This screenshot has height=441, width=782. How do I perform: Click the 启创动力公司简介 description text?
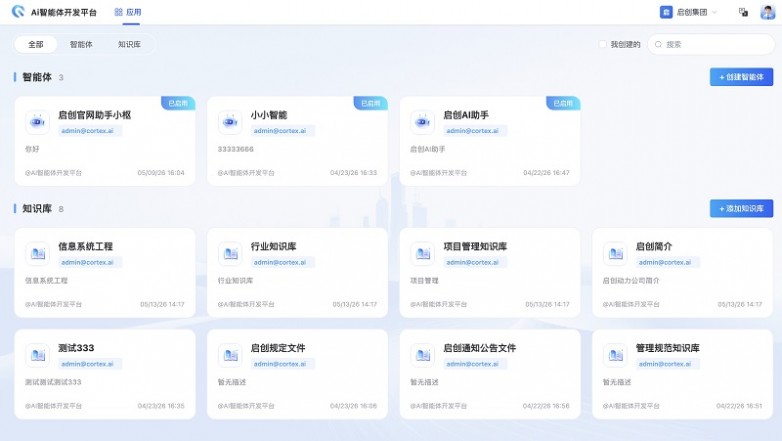pos(631,280)
